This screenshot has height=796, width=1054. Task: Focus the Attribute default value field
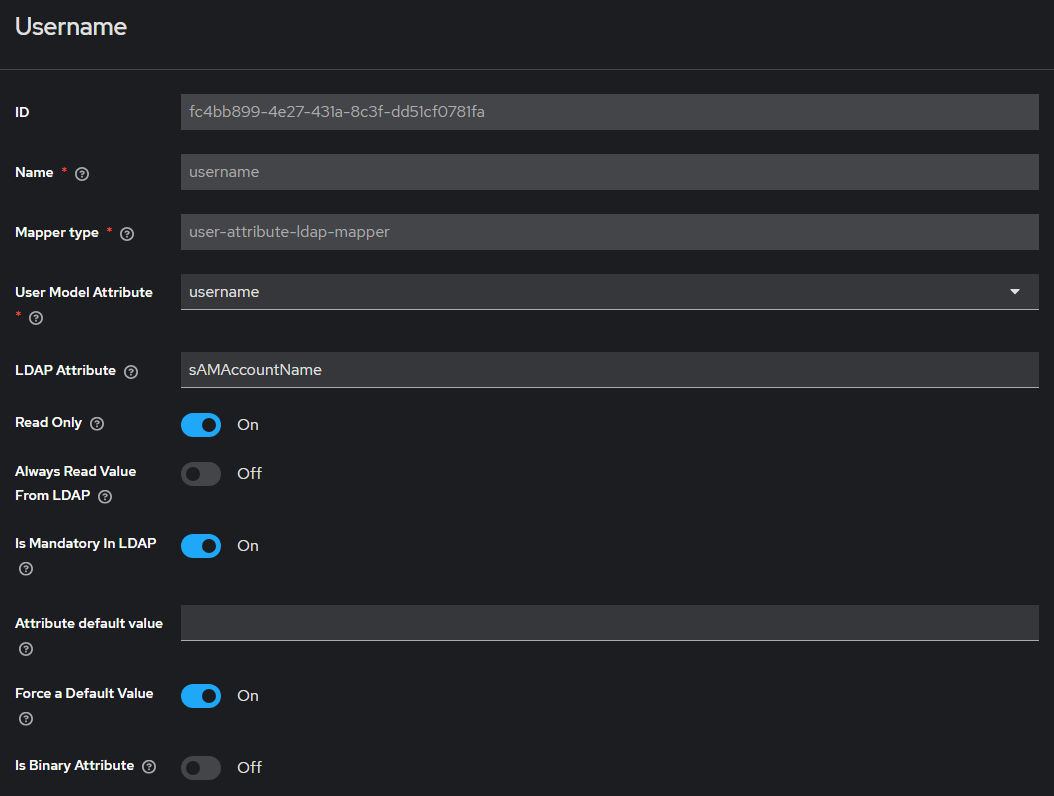[609, 623]
